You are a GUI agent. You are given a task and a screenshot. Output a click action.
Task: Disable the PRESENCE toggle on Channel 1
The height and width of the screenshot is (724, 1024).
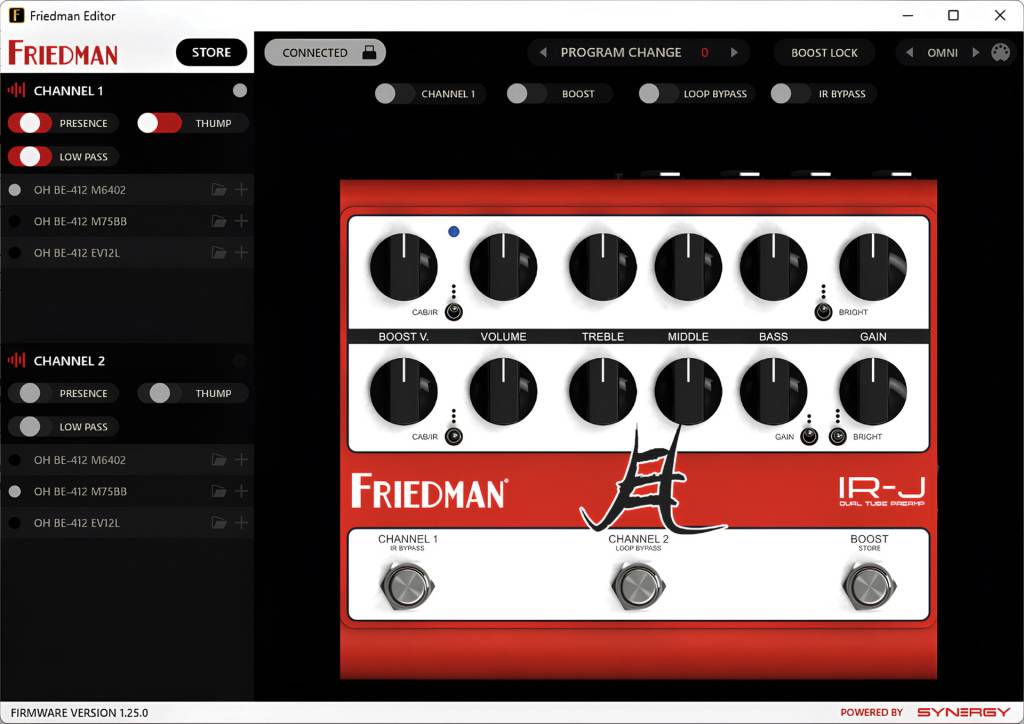coord(30,123)
